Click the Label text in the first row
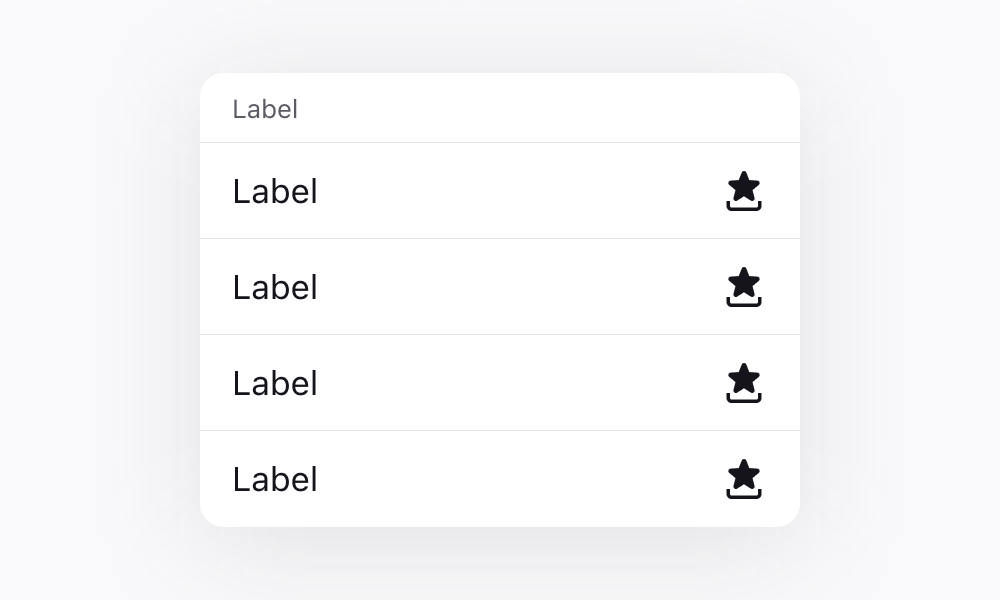Screen dimensions: 1000x600 (x=275, y=191)
